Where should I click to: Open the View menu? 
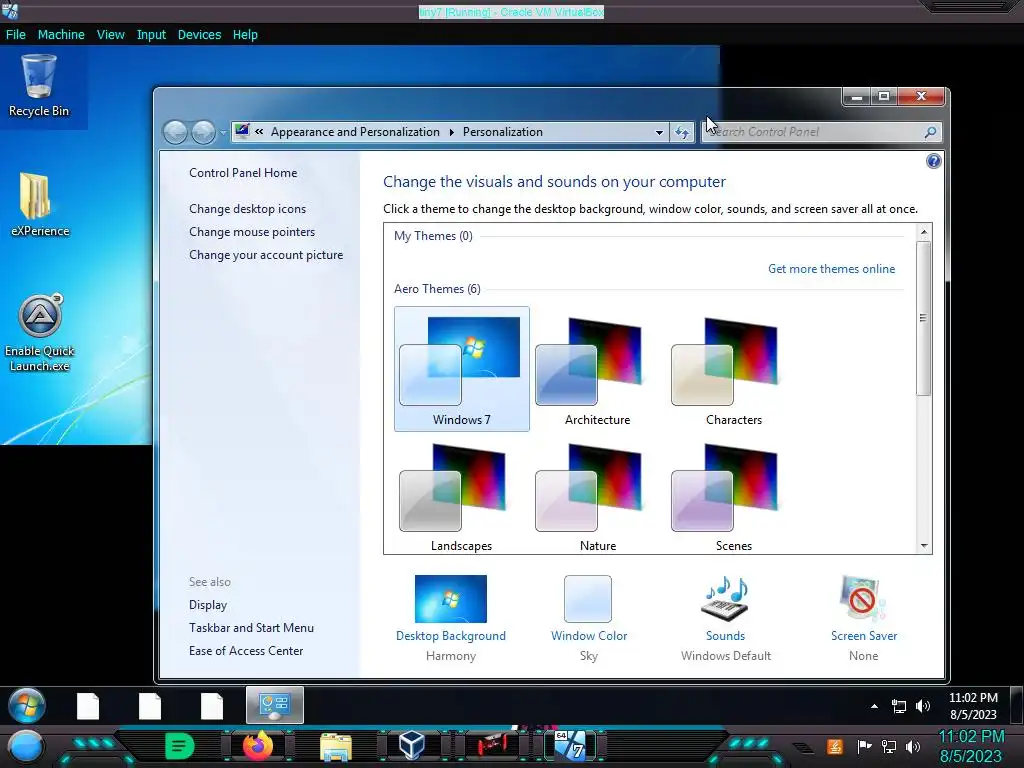(x=110, y=35)
